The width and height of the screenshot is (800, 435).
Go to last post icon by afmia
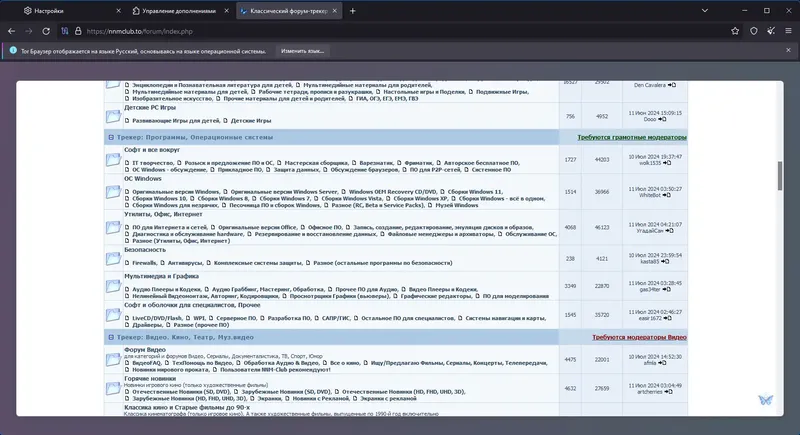(x=662, y=363)
